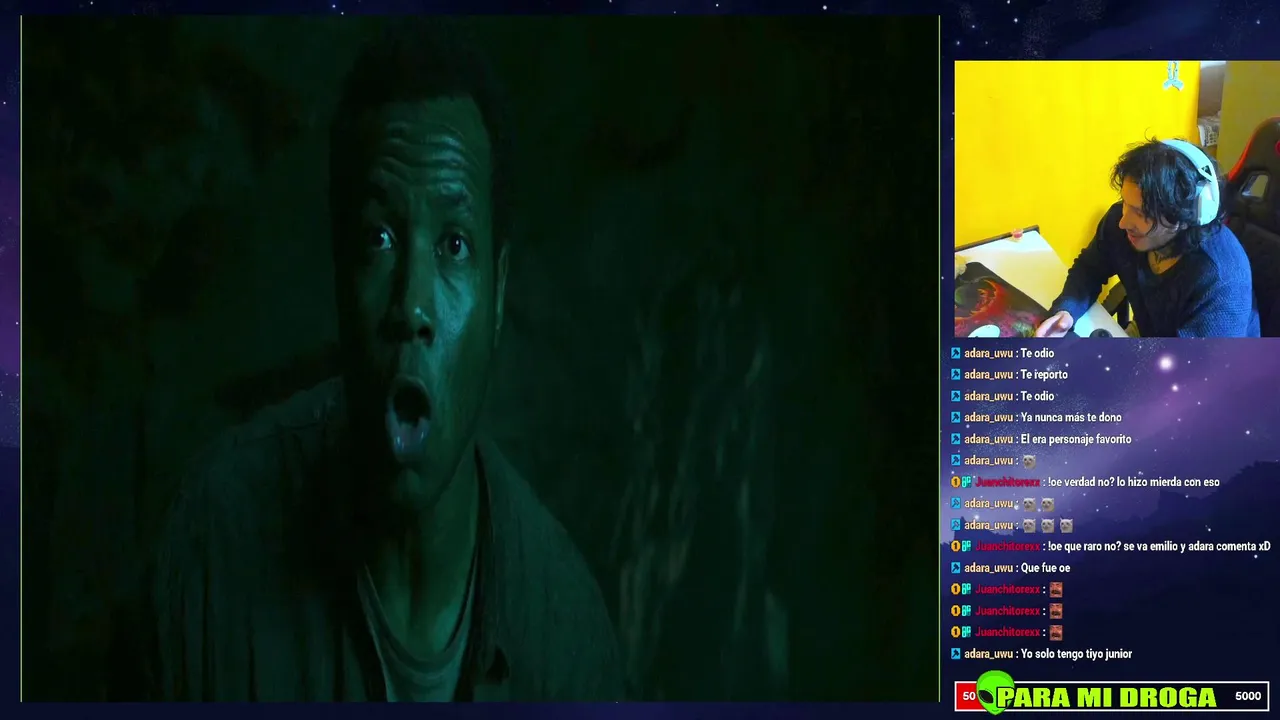
Task: Click username adara_uwu on 'Yo solo tengo tiyo junior'
Action: pos(988,654)
